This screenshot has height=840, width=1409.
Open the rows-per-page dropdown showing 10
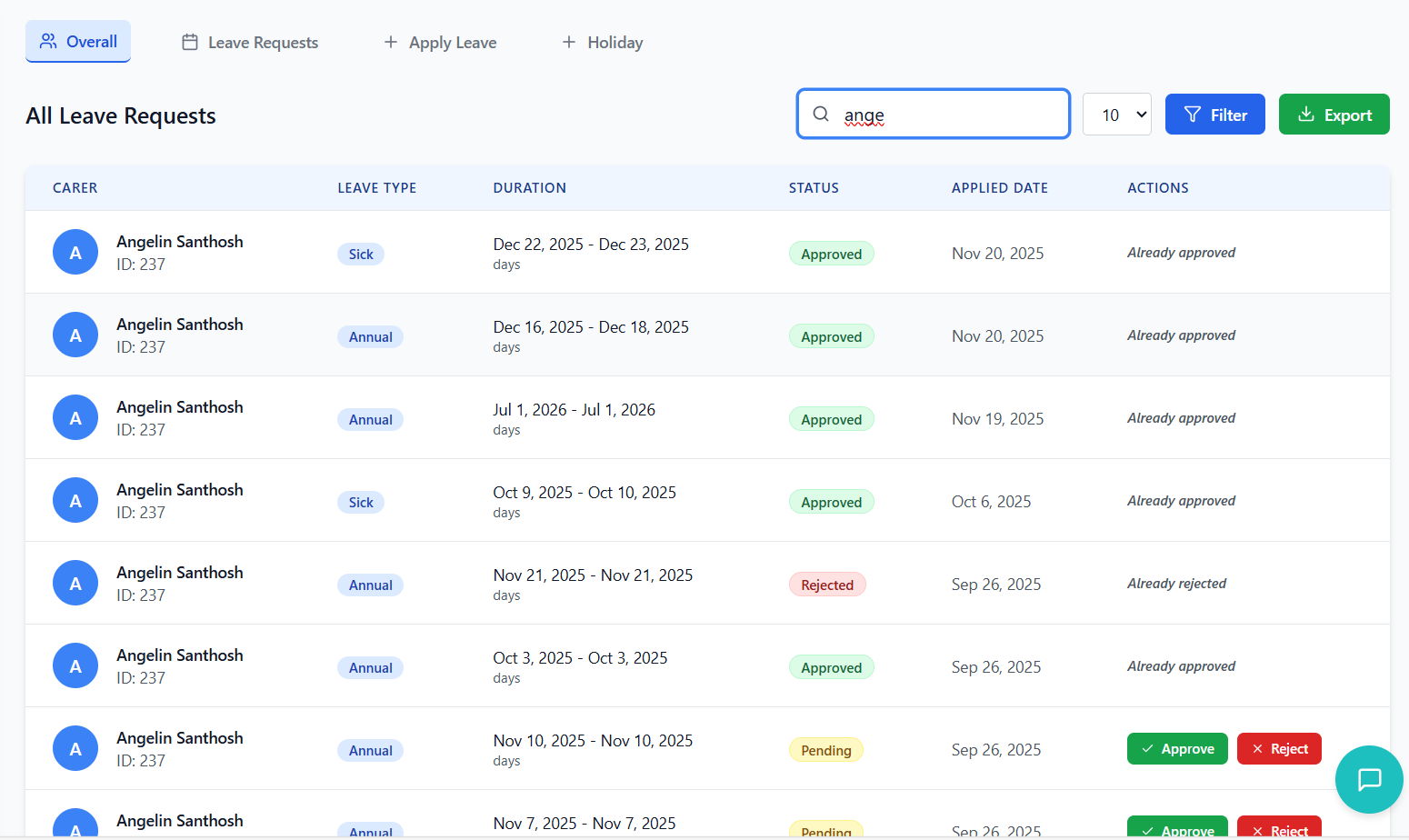pos(1117,115)
